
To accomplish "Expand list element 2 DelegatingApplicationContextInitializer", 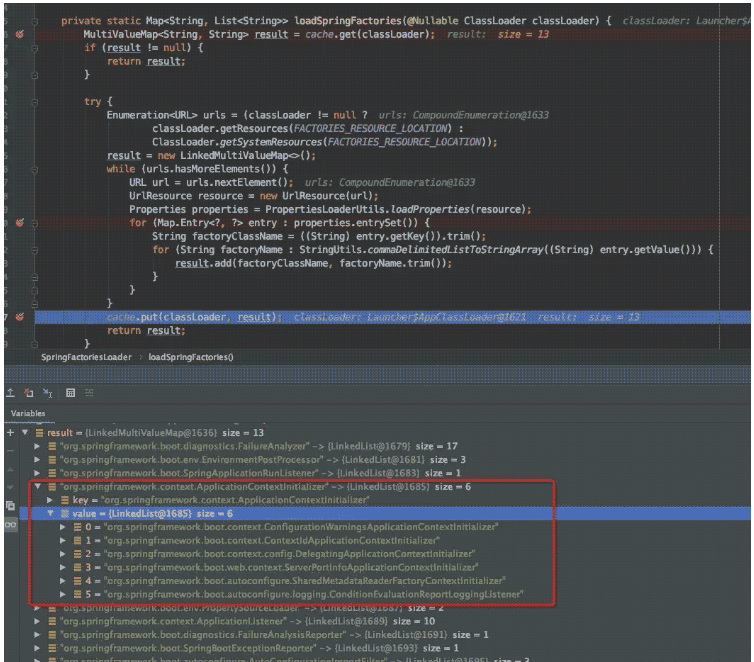I will point(63,554).
